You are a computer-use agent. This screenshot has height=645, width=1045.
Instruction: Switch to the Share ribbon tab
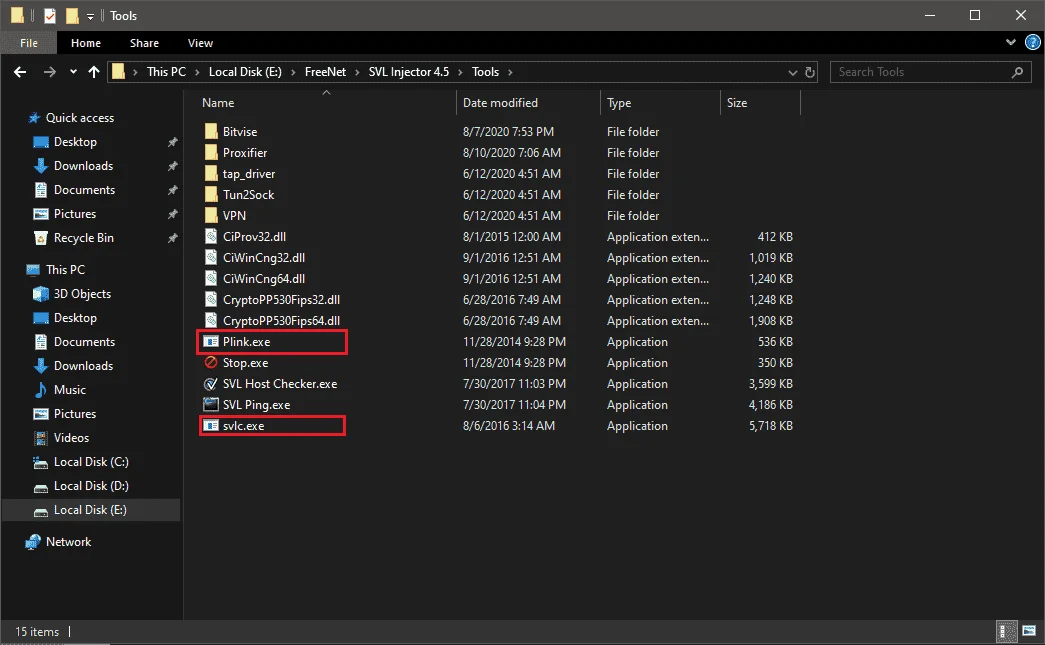tap(145, 43)
